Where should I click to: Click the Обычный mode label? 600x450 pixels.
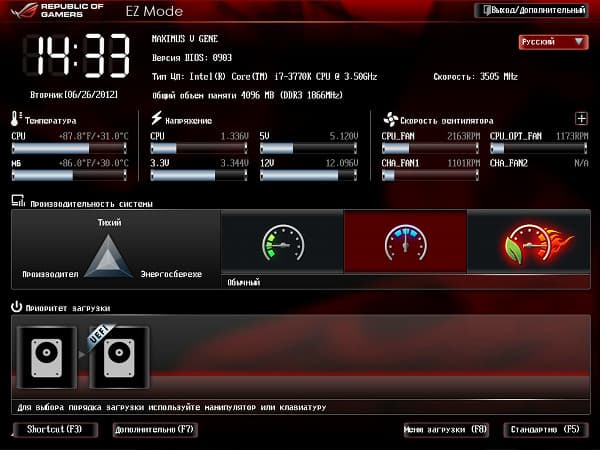[244, 283]
